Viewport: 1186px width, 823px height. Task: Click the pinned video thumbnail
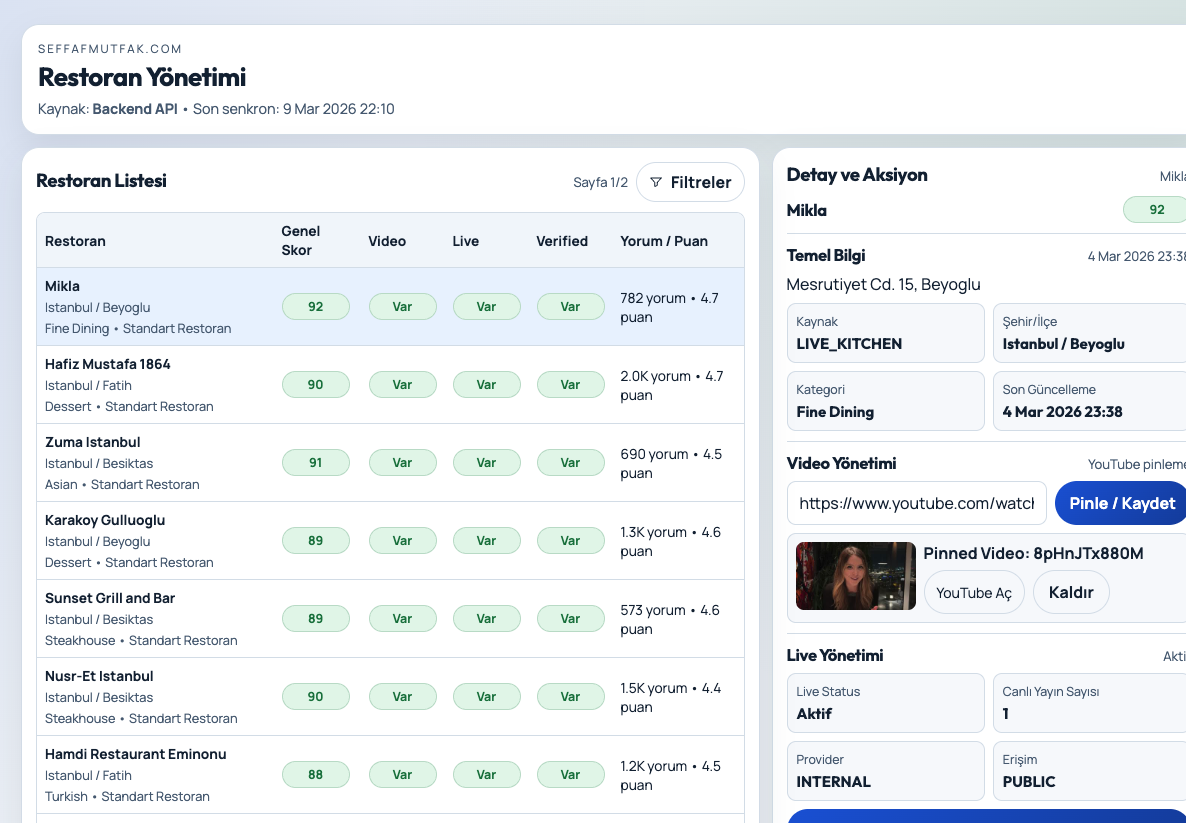(855, 576)
